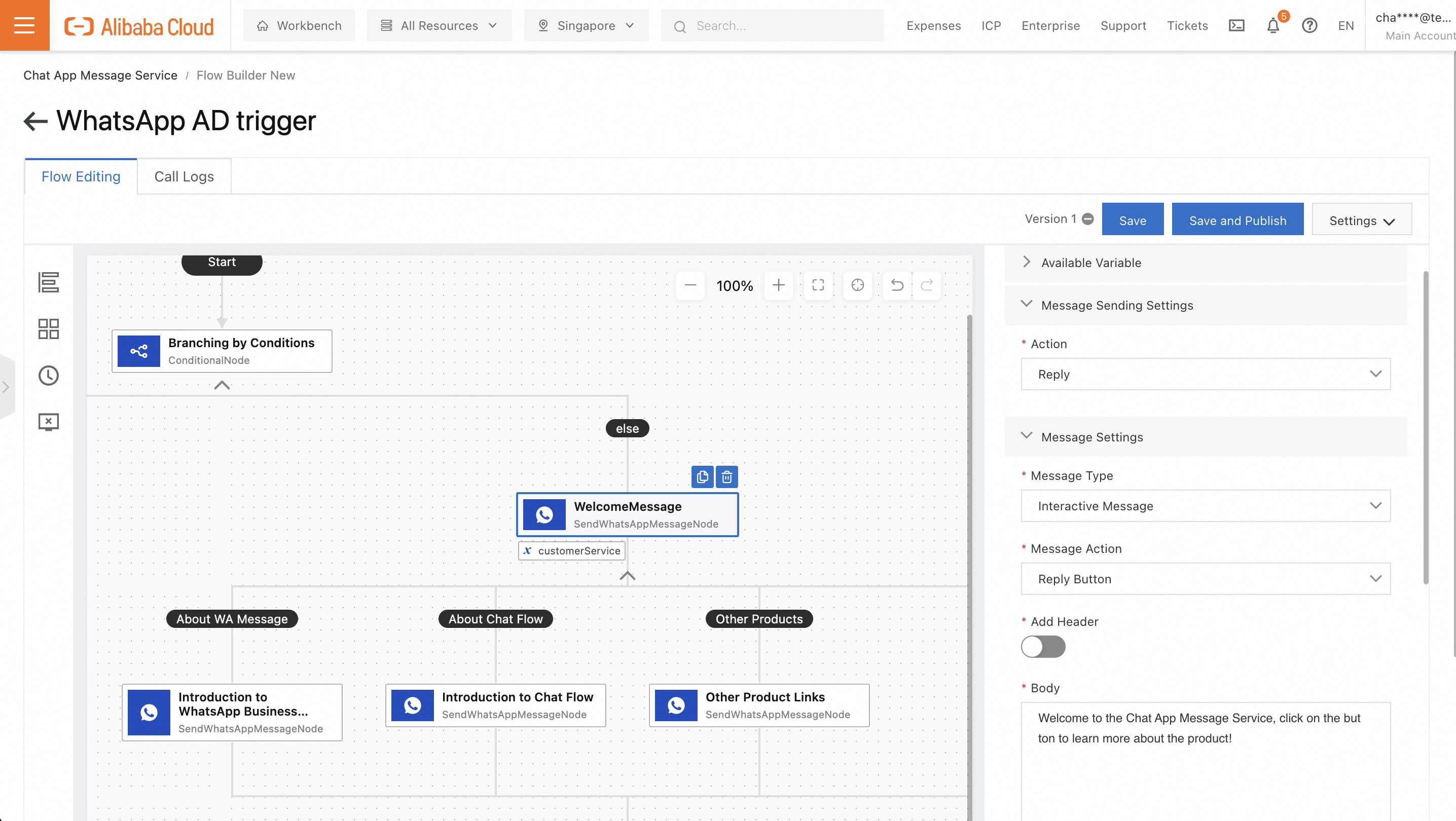Toggle the Add Header switch

coord(1043,646)
